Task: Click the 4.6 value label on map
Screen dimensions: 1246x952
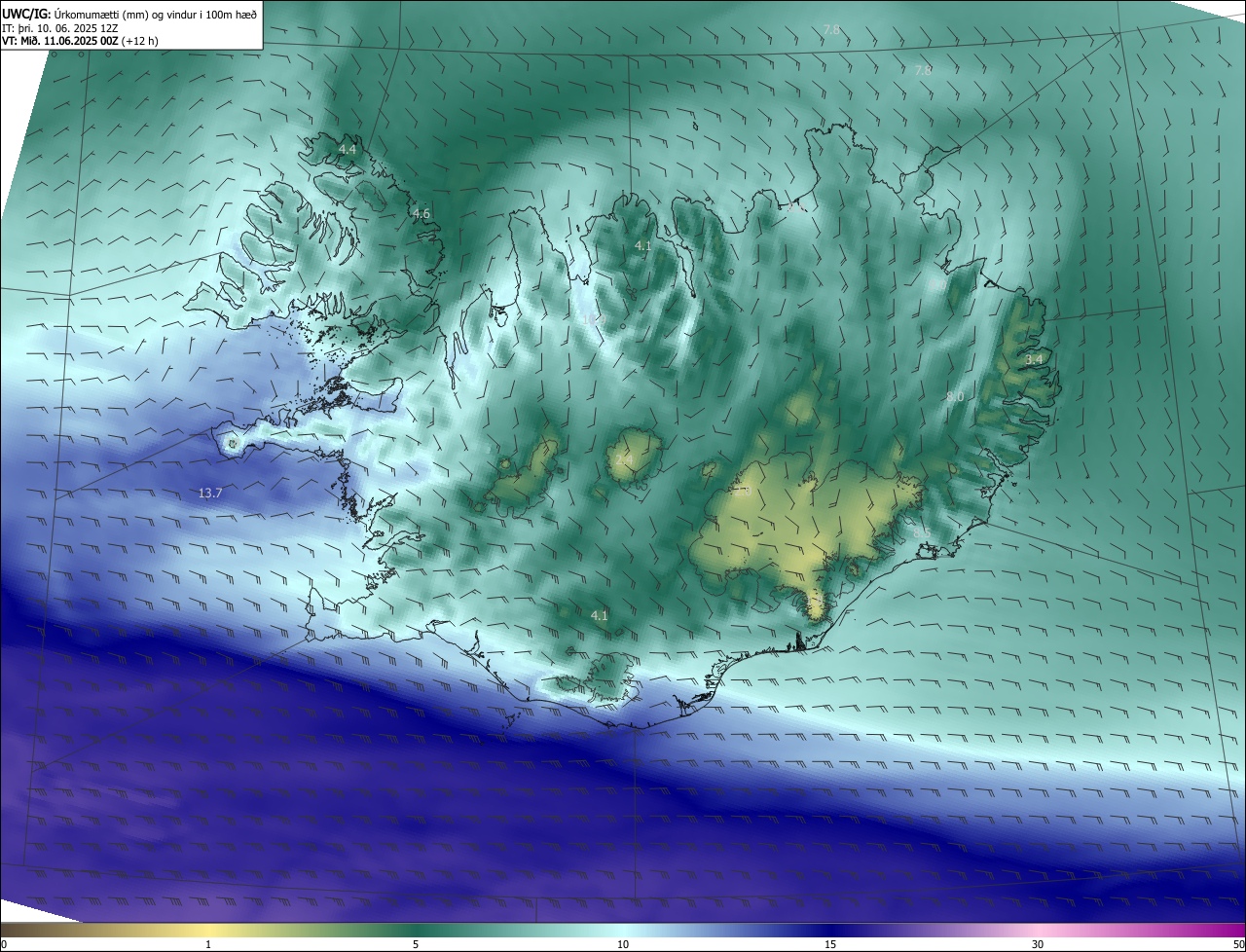Action: [x=421, y=213]
